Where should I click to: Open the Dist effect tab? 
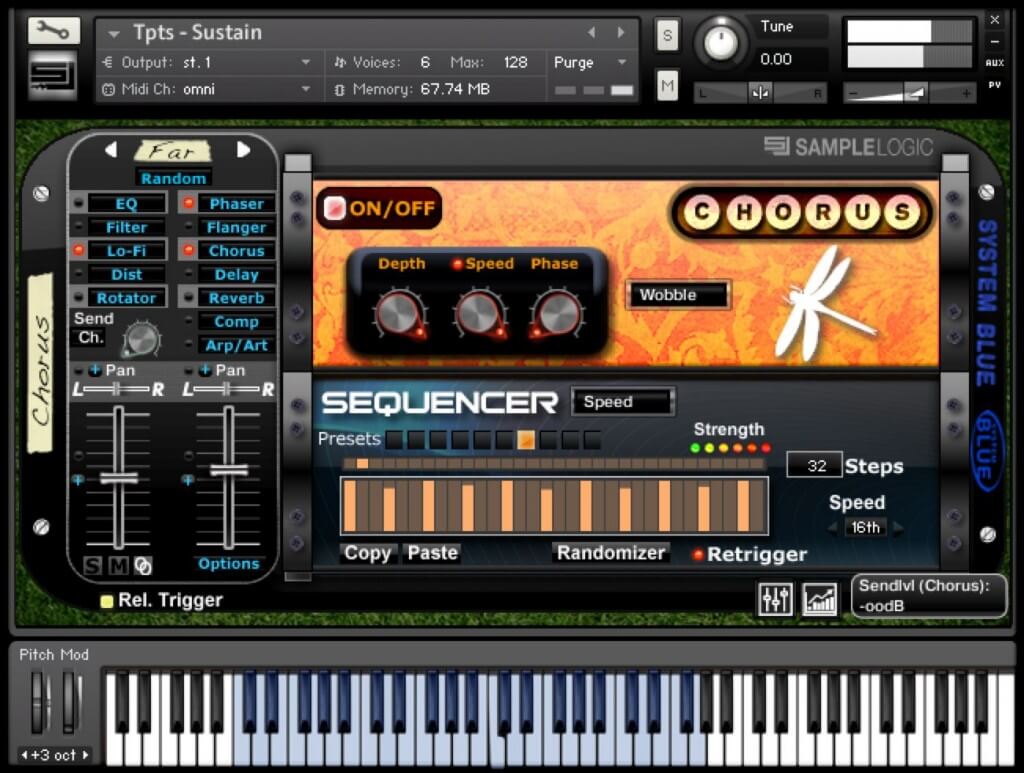click(127, 274)
